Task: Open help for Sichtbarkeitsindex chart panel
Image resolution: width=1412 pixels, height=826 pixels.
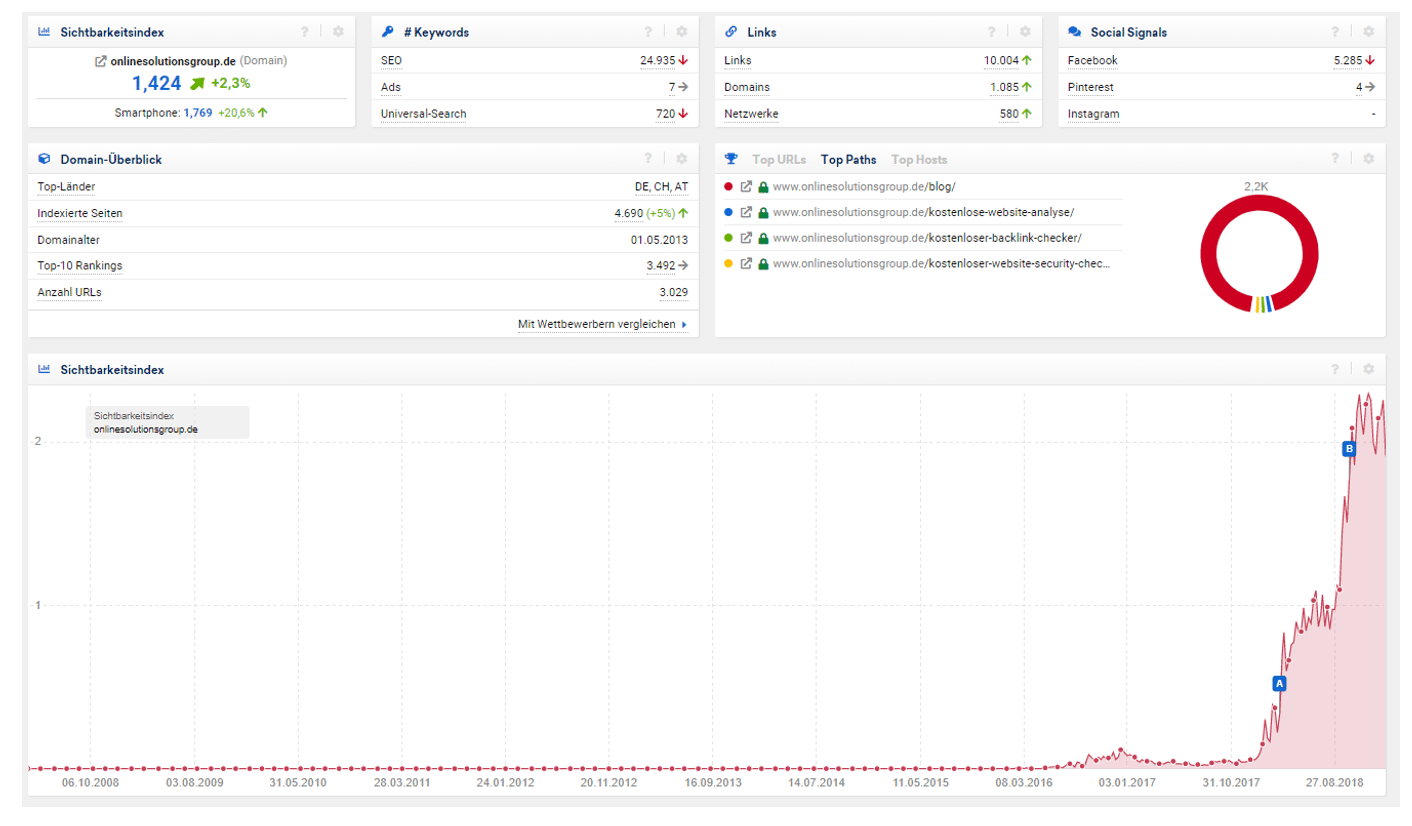Action: click(1335, 369)
